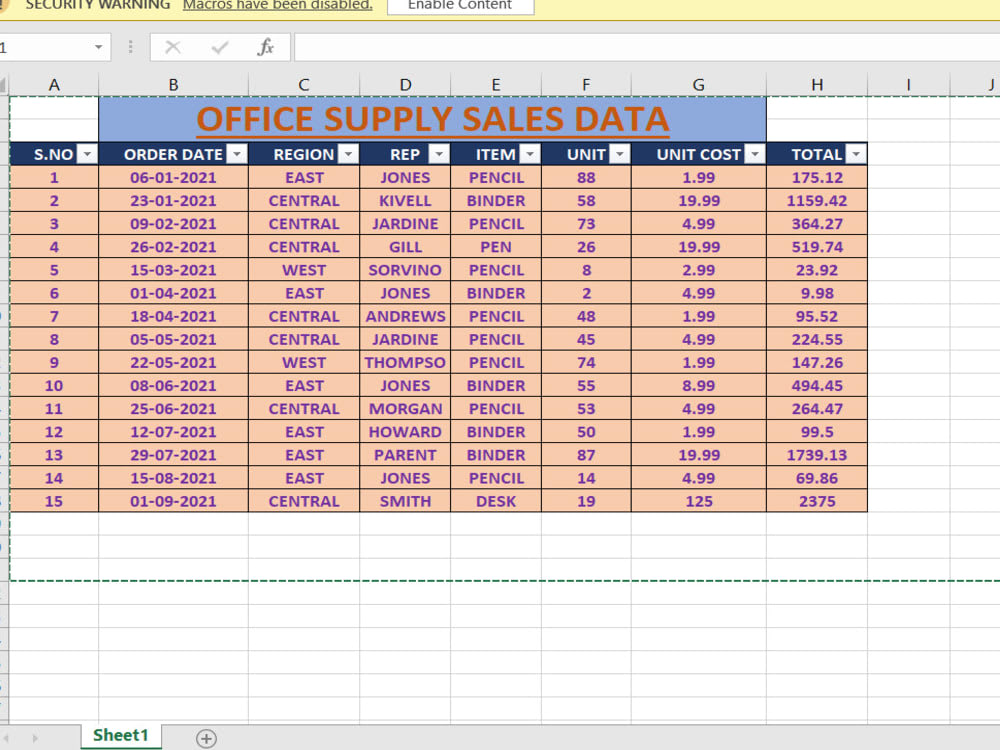Open the REGION filter dropdown
Viewport: 1000px width, 750px height.
(x=348, y=154)
